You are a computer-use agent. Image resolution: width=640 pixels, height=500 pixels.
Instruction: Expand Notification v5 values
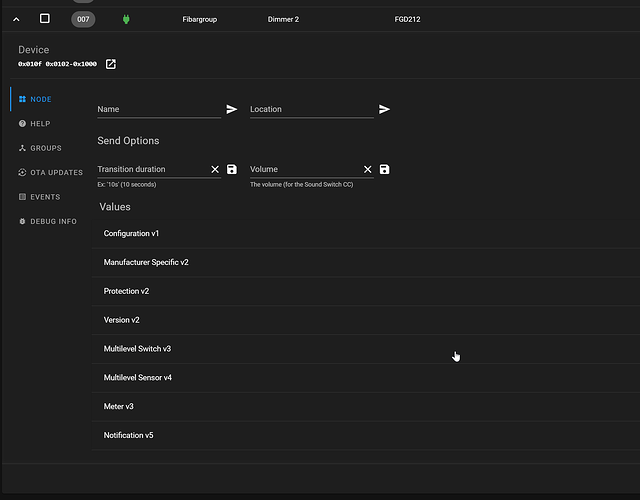tap(128, 436)
